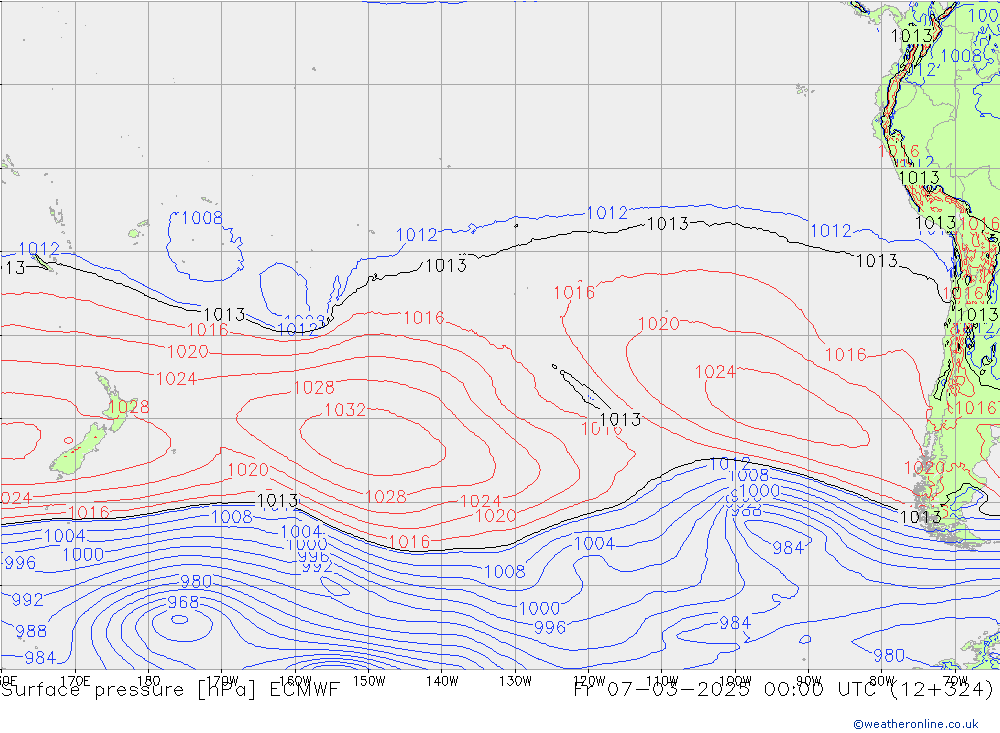Select the 140W longitude axis label

442,681
